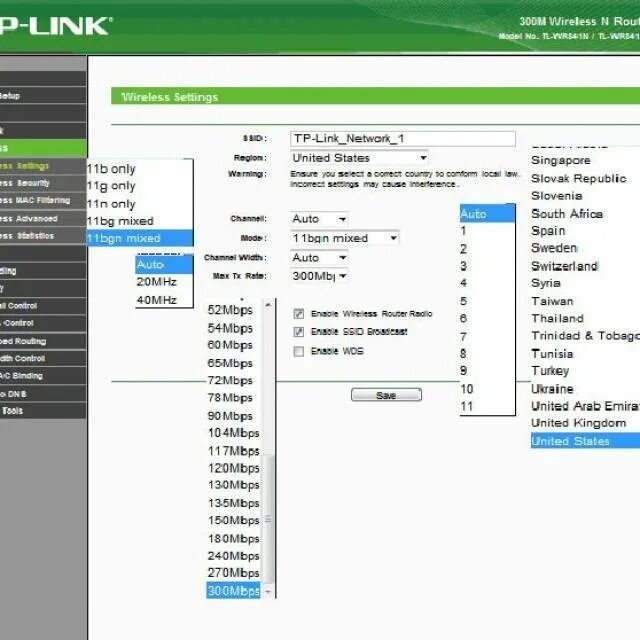Select 240Mbps in rate list
The height and width of the screenshot is (640, 640).
point(233,556)
